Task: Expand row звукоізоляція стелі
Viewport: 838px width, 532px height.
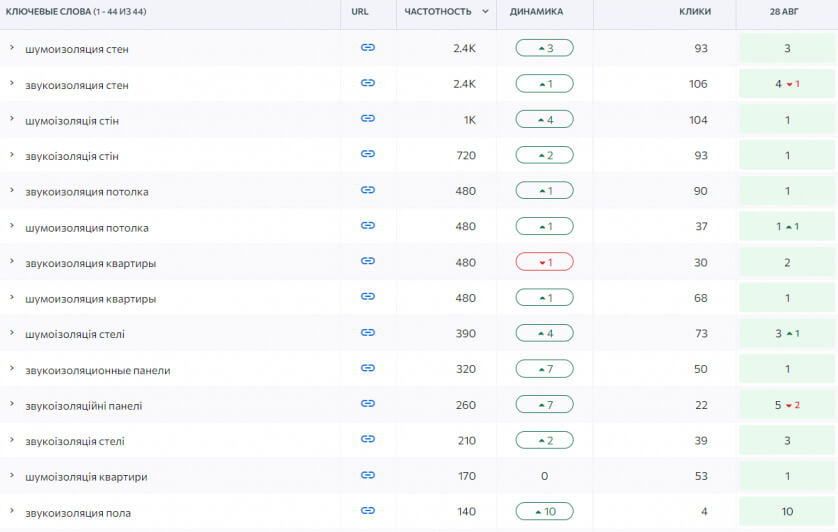Action: tap(11, 440)
